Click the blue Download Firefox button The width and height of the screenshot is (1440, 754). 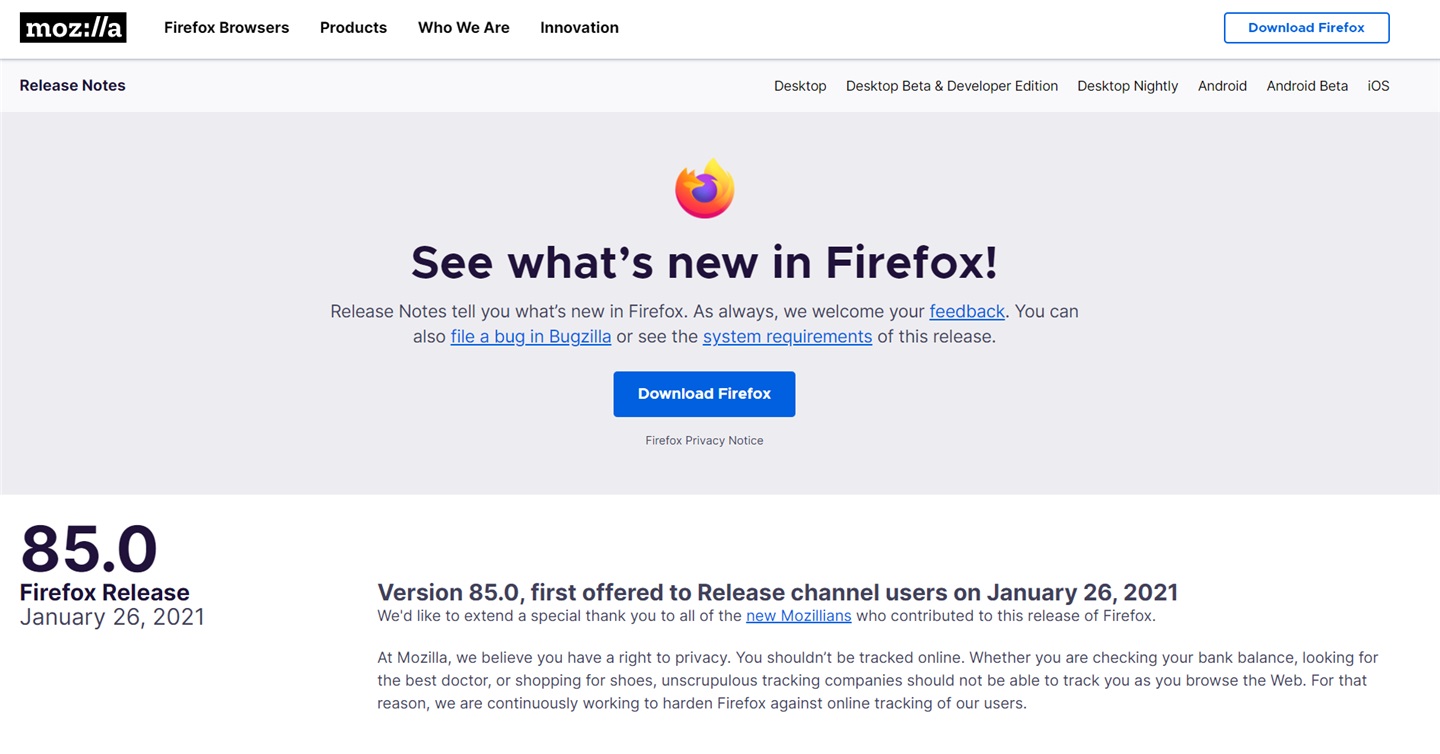pos(704,394)
